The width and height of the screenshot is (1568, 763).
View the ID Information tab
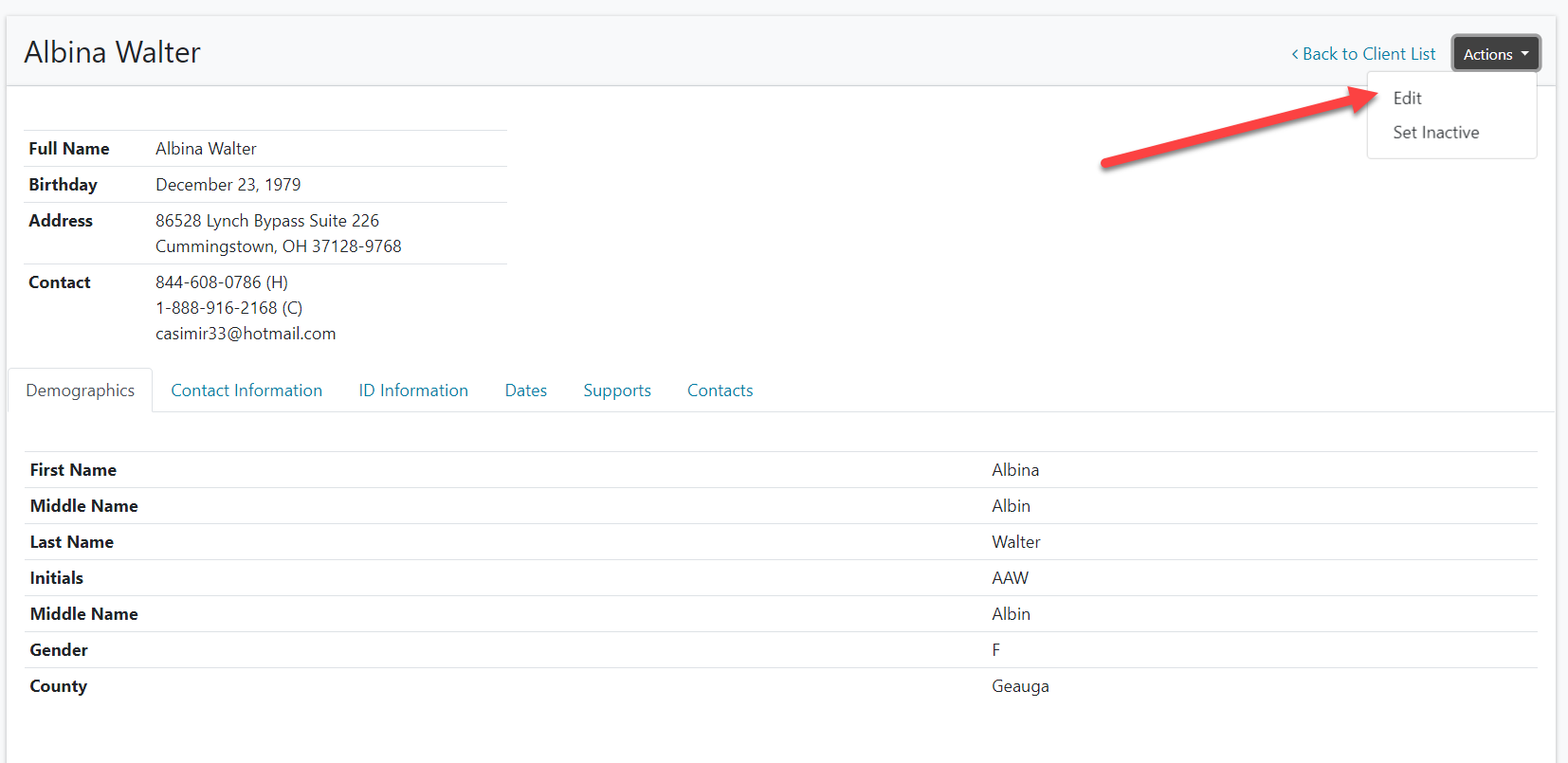pos(413,391)
